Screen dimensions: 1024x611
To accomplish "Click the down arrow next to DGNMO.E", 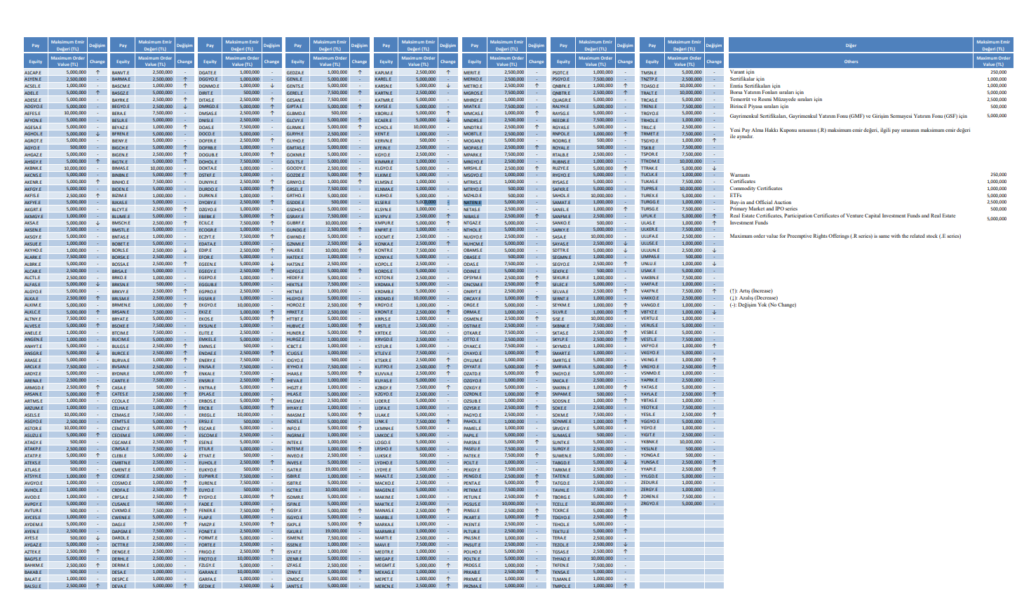I will (x=272, y=86).
